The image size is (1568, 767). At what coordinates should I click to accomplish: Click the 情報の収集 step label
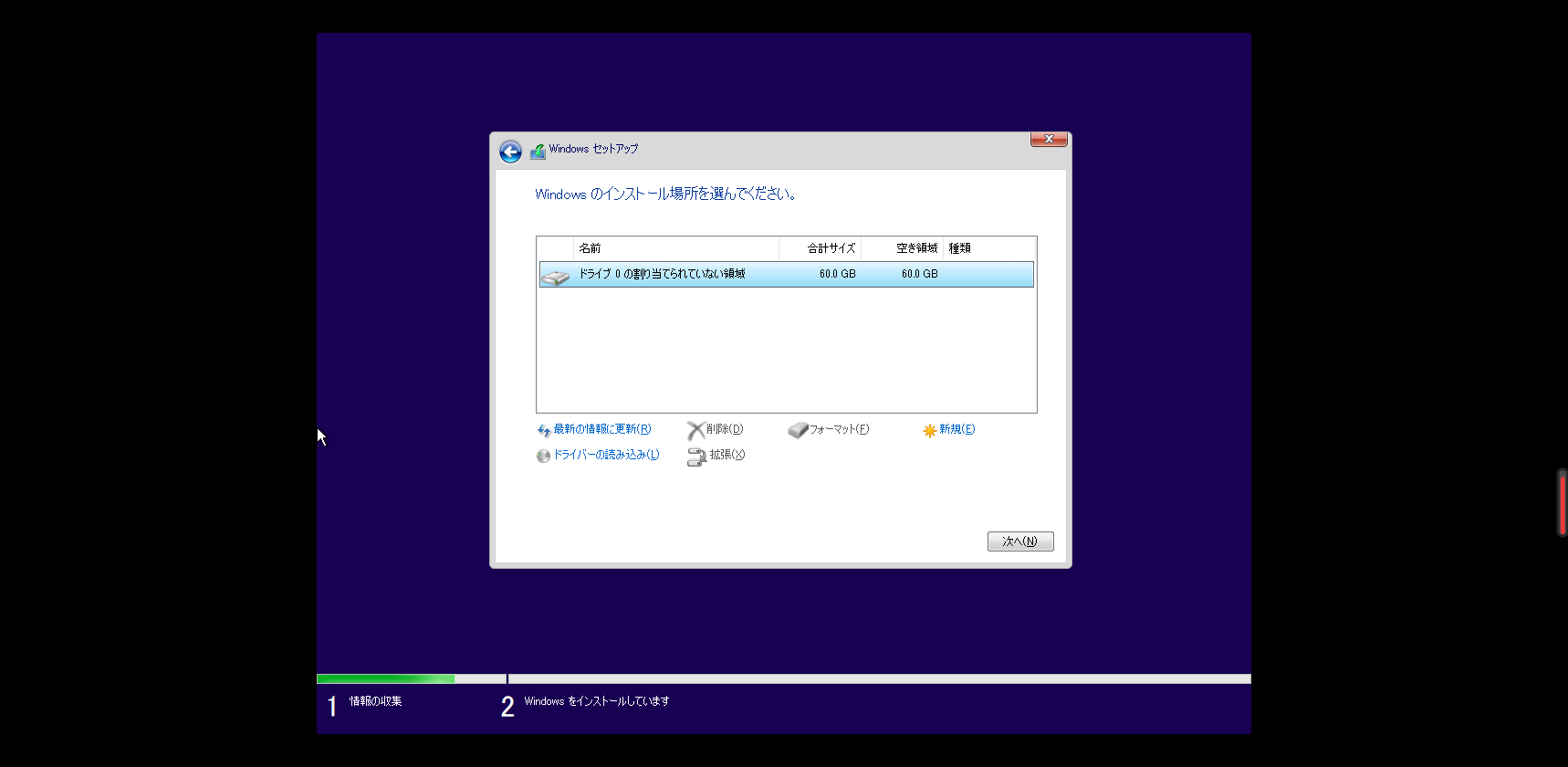tap(375, 701)
